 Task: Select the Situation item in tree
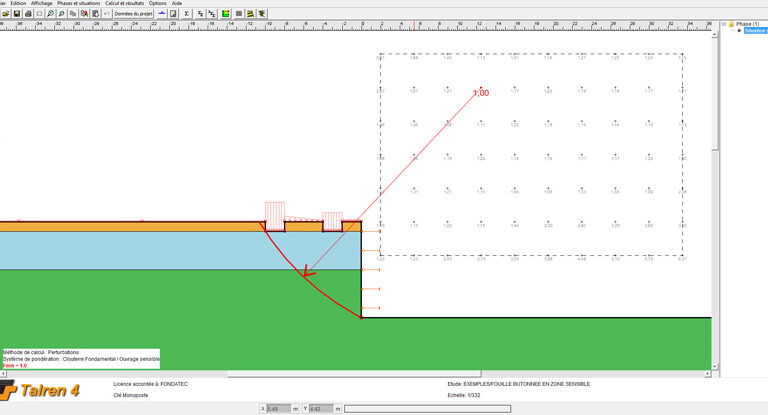(x=753, y=31)
